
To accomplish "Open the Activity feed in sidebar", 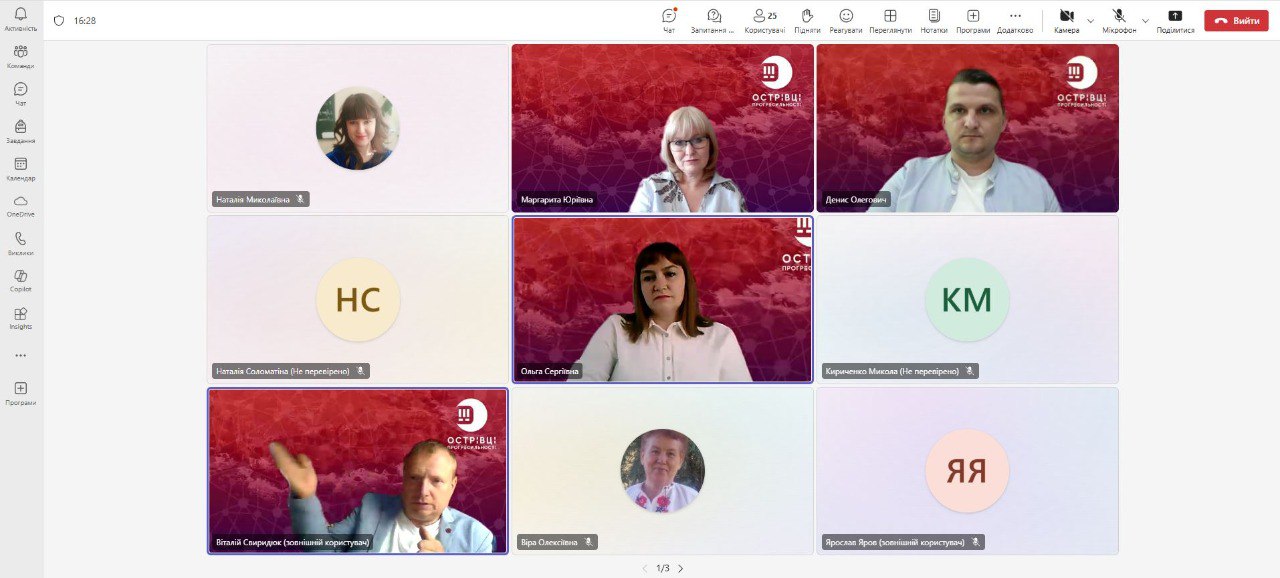I will click(21, 19).
